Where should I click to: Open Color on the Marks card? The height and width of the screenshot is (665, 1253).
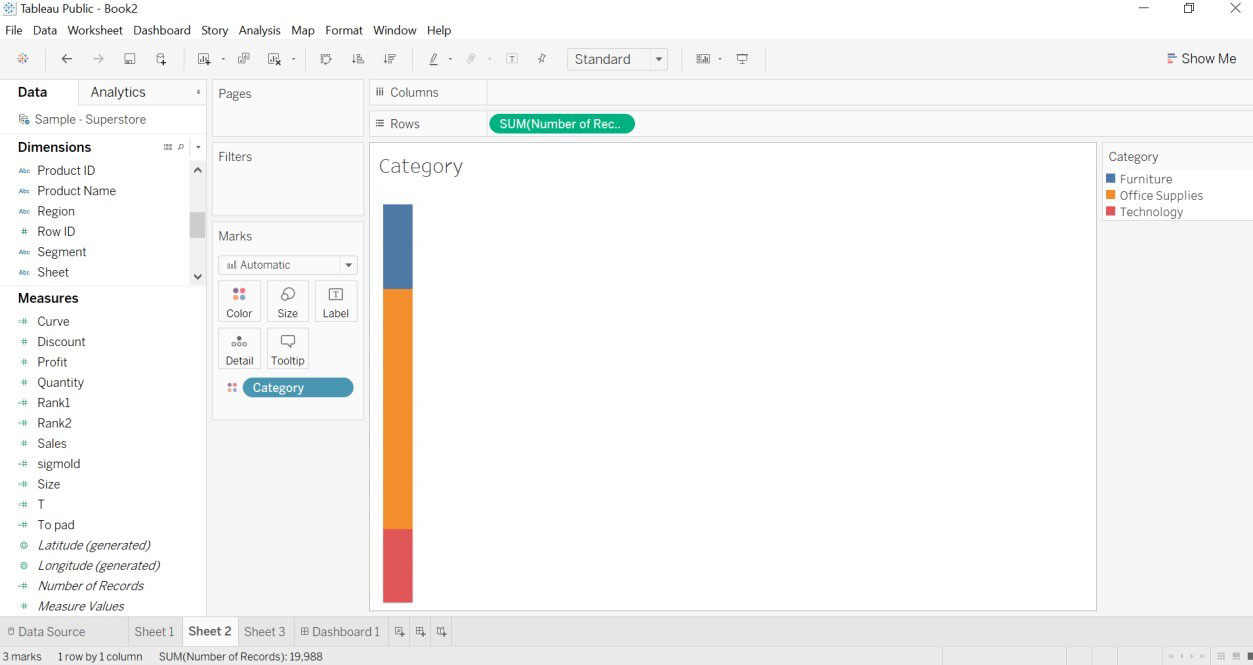click(239, 301)
